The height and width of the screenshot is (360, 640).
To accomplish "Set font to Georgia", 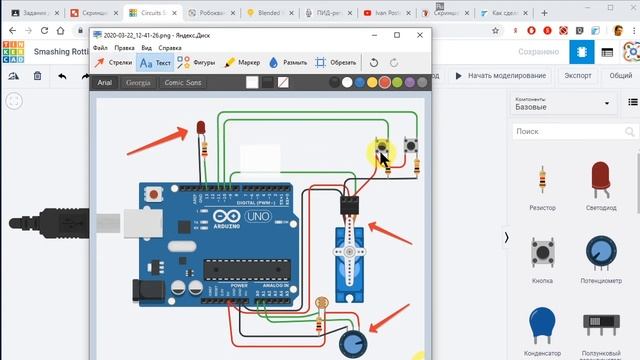I will point(138,82).
